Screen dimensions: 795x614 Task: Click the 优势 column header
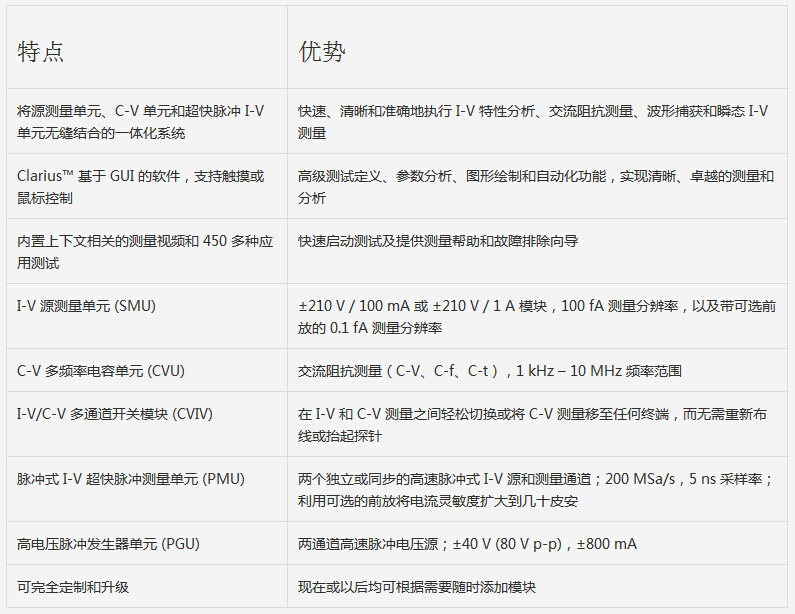click(322, 53)
